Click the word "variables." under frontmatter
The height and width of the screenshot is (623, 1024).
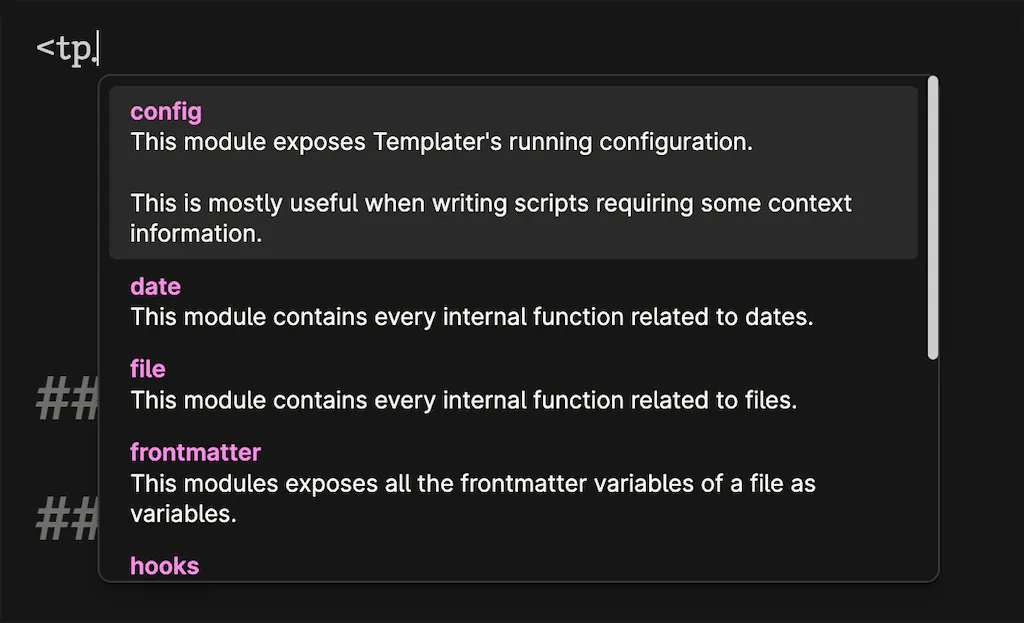coord(183,514)
